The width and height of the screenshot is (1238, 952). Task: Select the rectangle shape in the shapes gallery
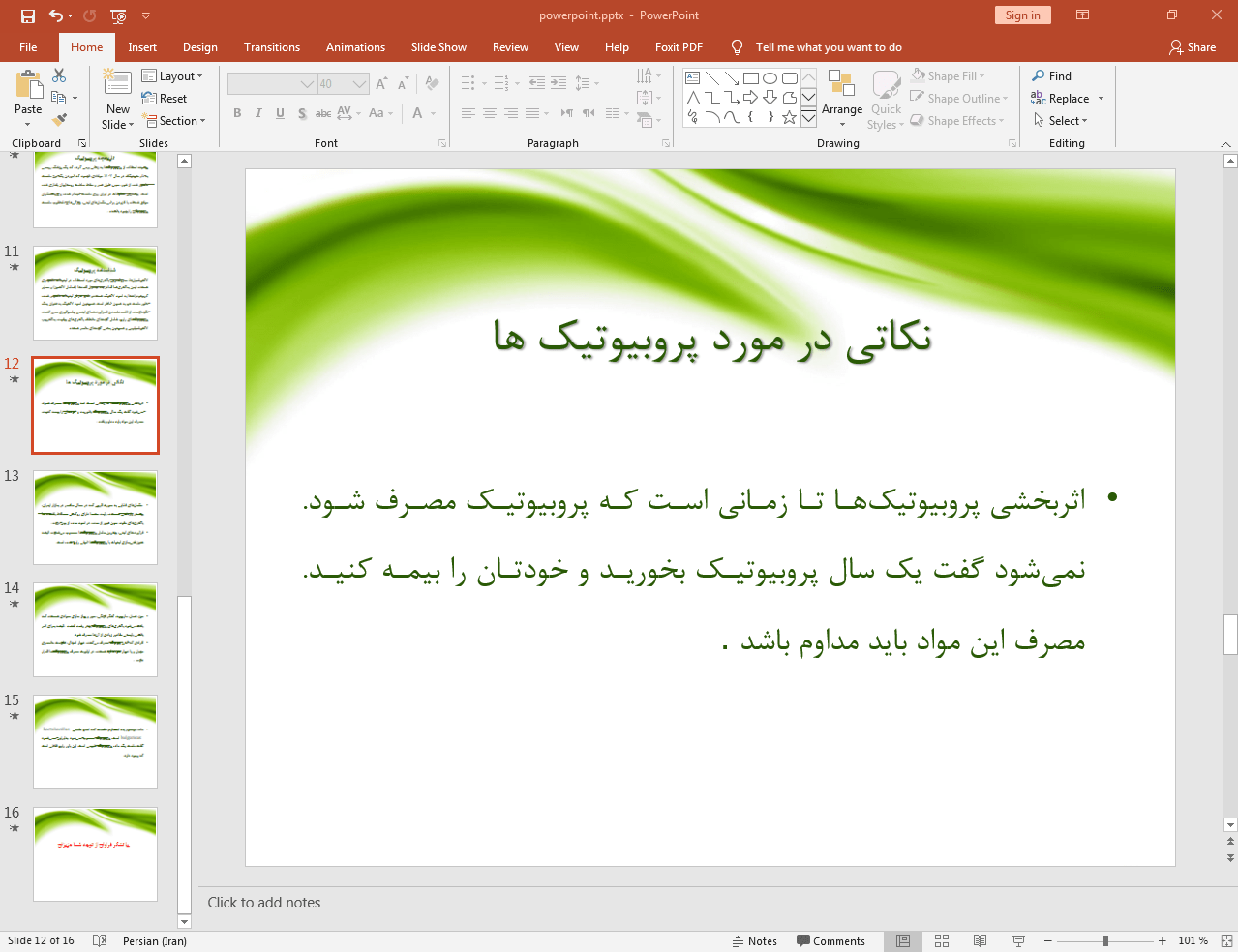[x=751, y=78]
